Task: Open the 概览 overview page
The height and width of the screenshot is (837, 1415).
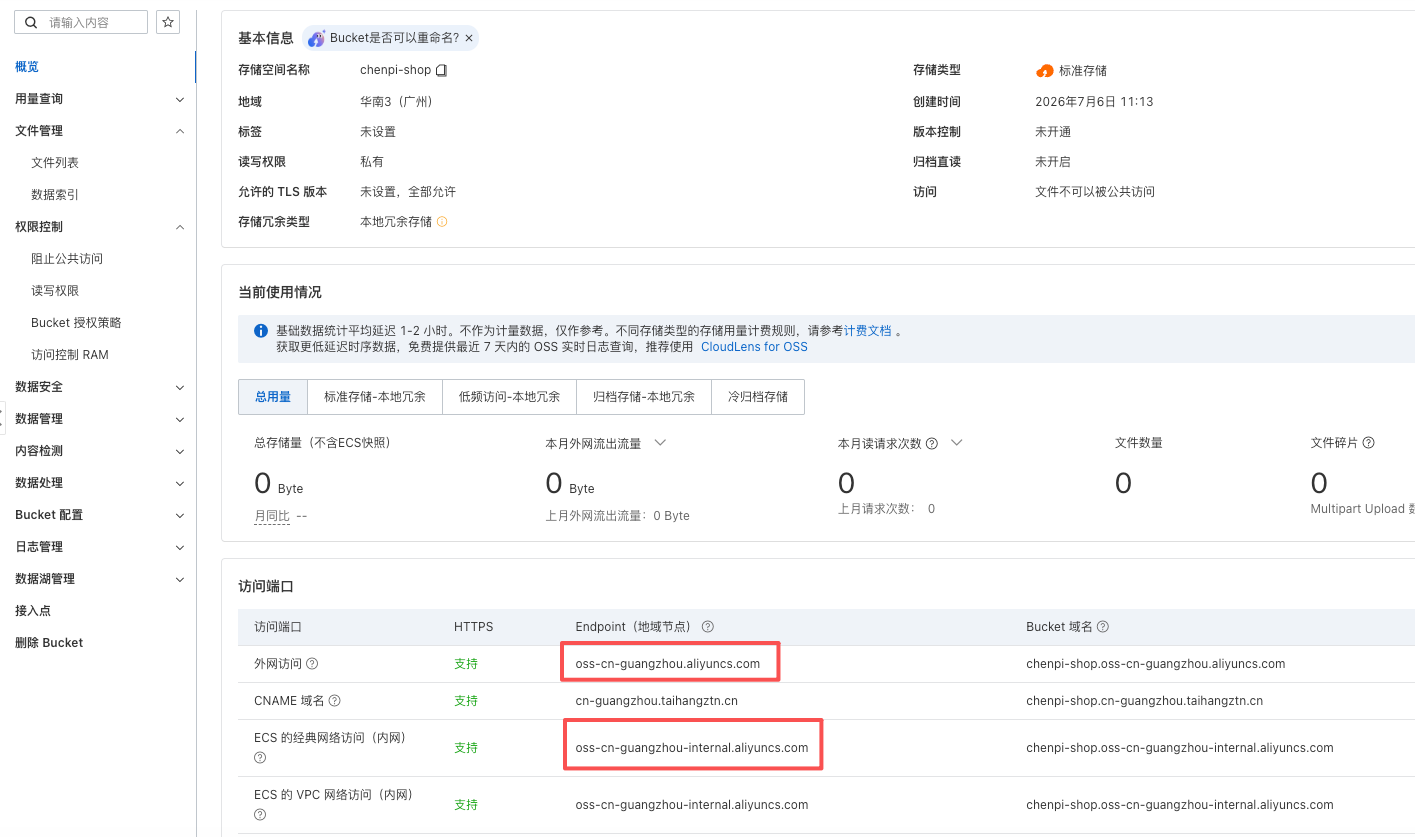Action: 27,67
